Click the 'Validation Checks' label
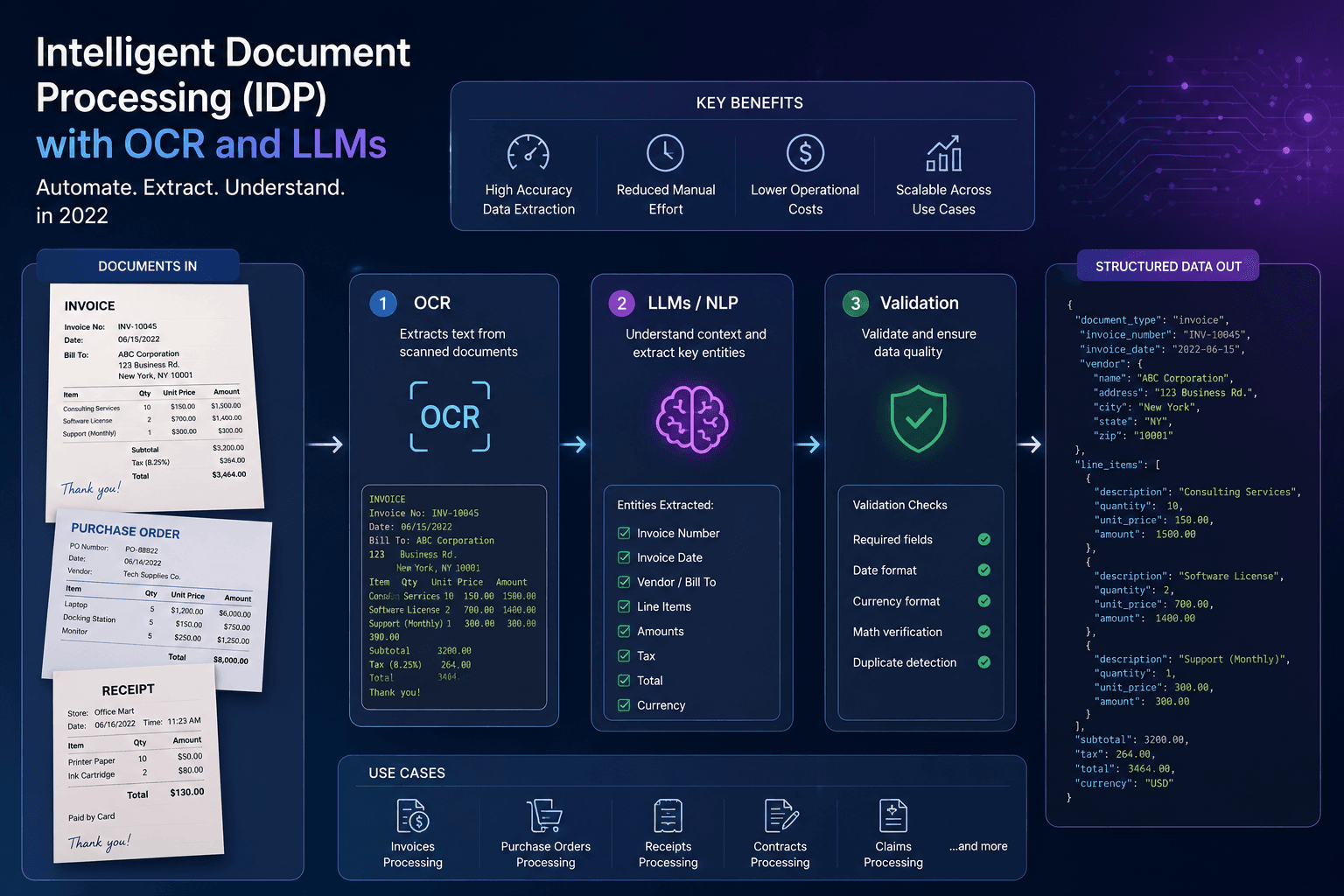Viewport: 1344px width, 896px height. click(899, 505)
